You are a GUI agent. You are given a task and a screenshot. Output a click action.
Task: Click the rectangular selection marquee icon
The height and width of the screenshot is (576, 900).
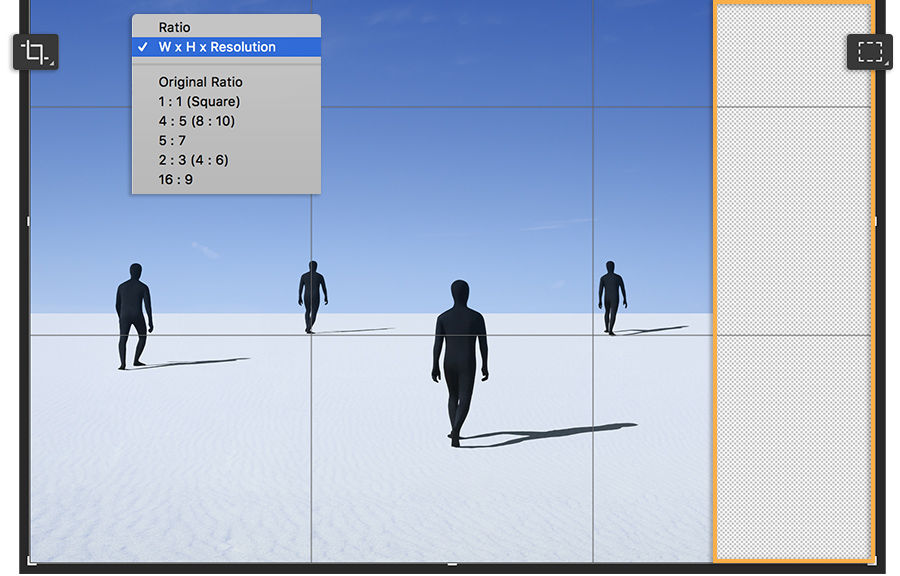pos(867,52)
